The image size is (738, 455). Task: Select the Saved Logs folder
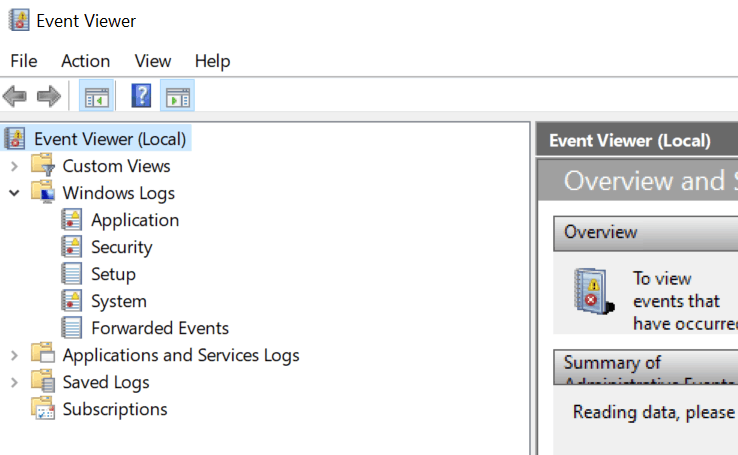[106, 383]
